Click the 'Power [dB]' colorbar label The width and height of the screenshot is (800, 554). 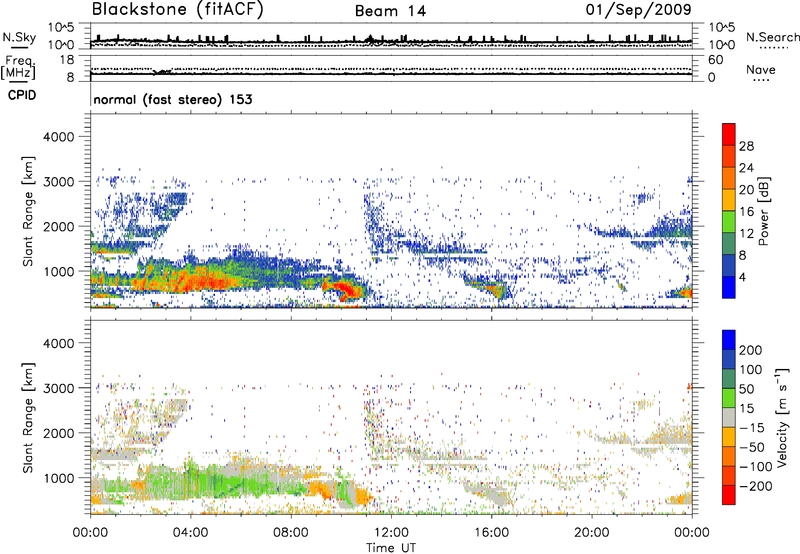click(x=763, y=211)
